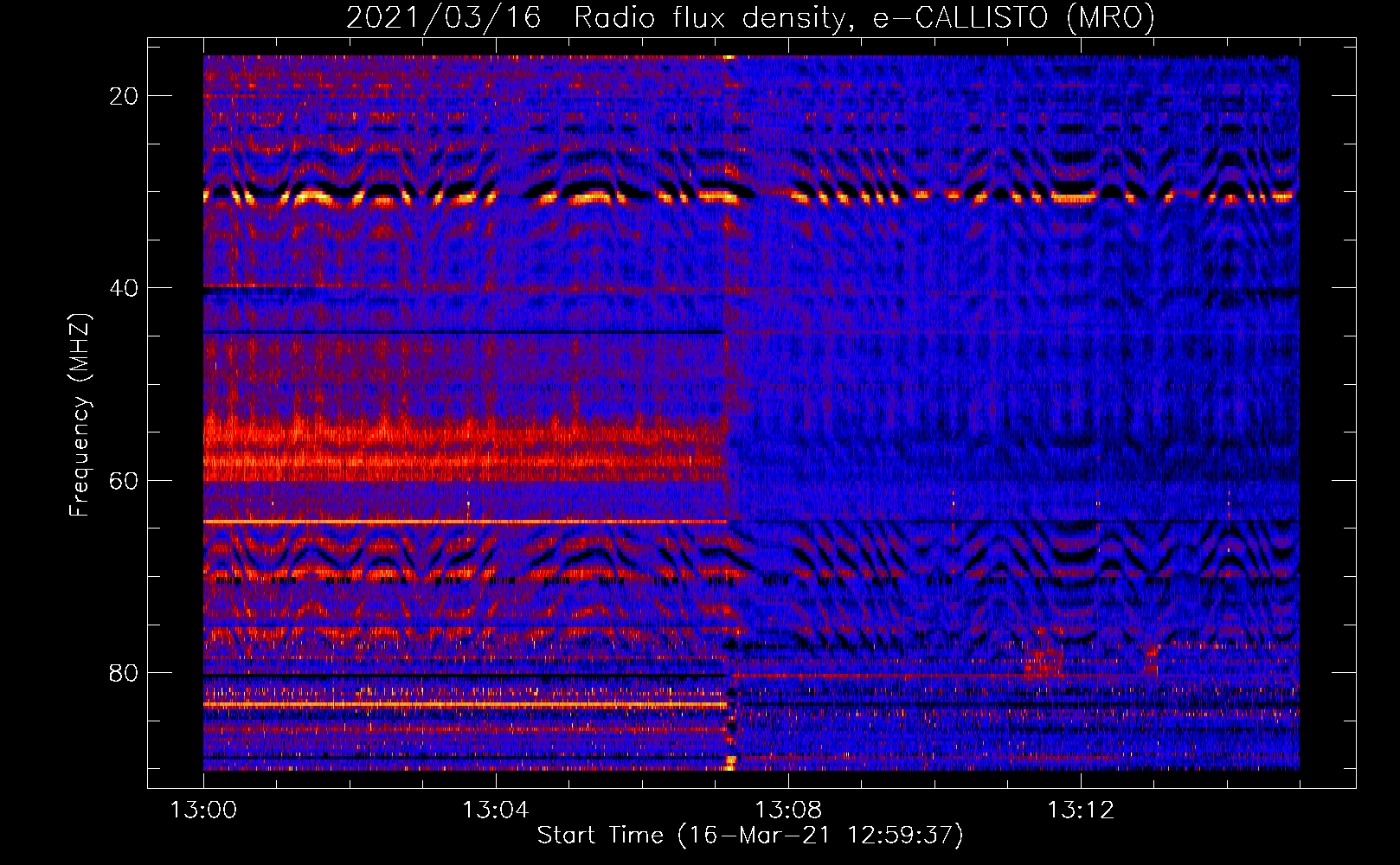Click the red burst feature near 80 MHz
This screenshot has height=865, width=1400.
point(1042,664)
